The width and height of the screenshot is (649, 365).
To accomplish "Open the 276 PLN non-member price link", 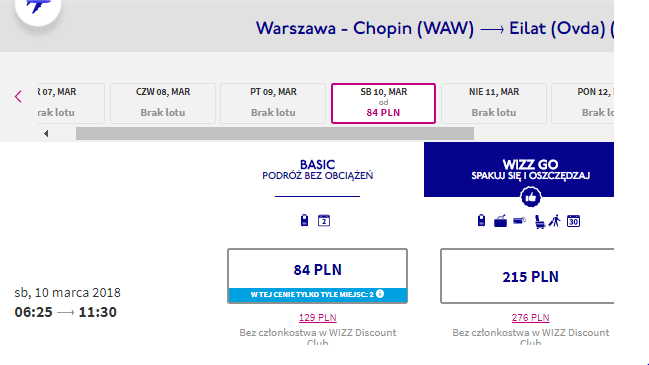I will [530, 317].
